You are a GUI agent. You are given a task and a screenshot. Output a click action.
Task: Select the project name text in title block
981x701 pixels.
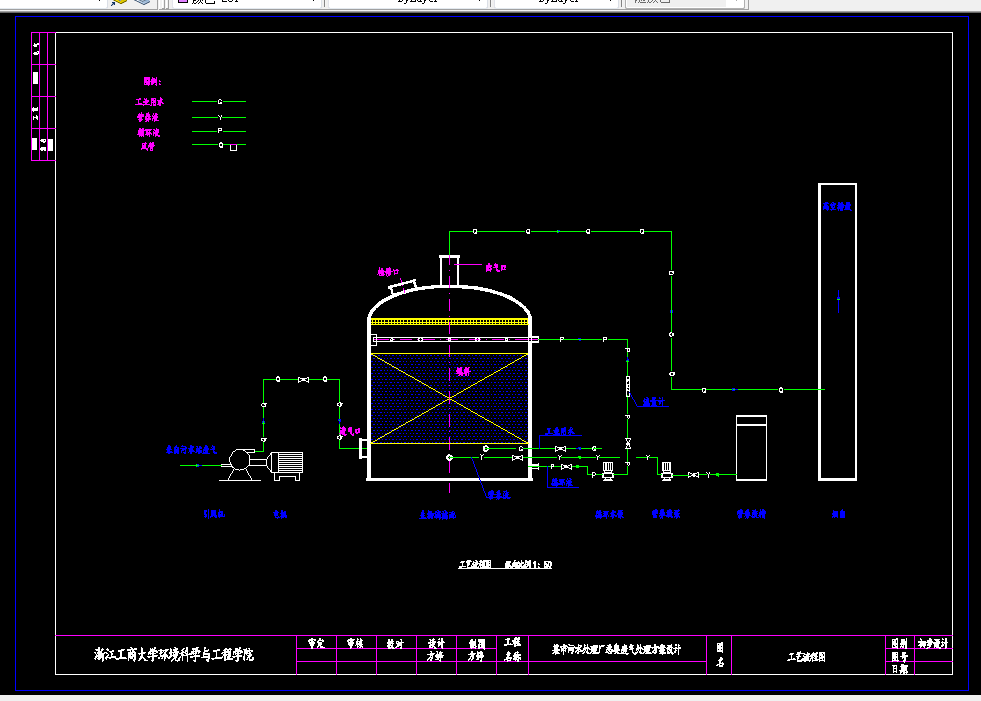point(616,650)
